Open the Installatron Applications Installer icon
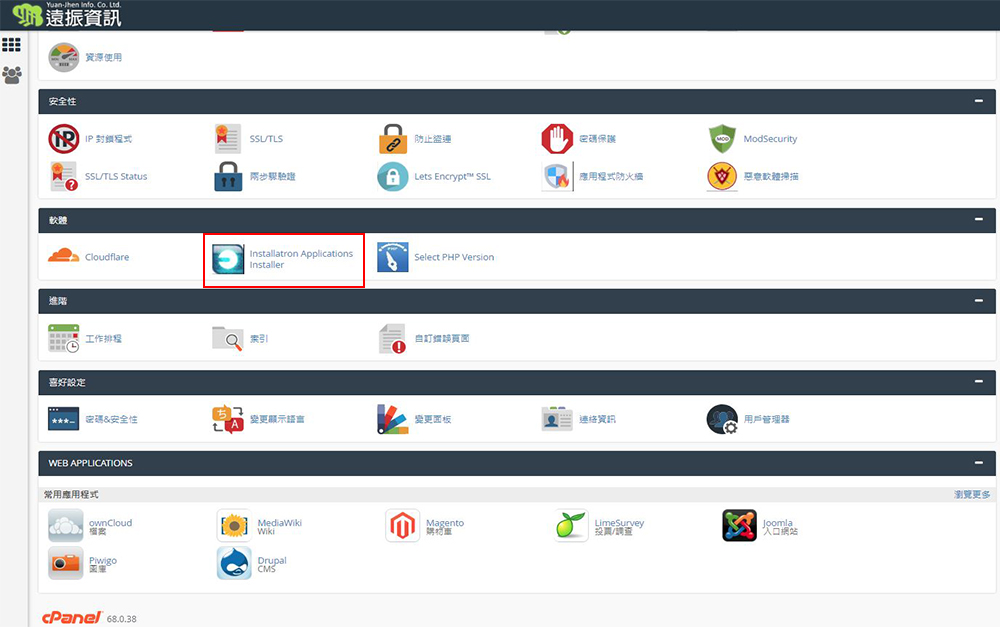The image size is (1000, 628). click(229, 258)
